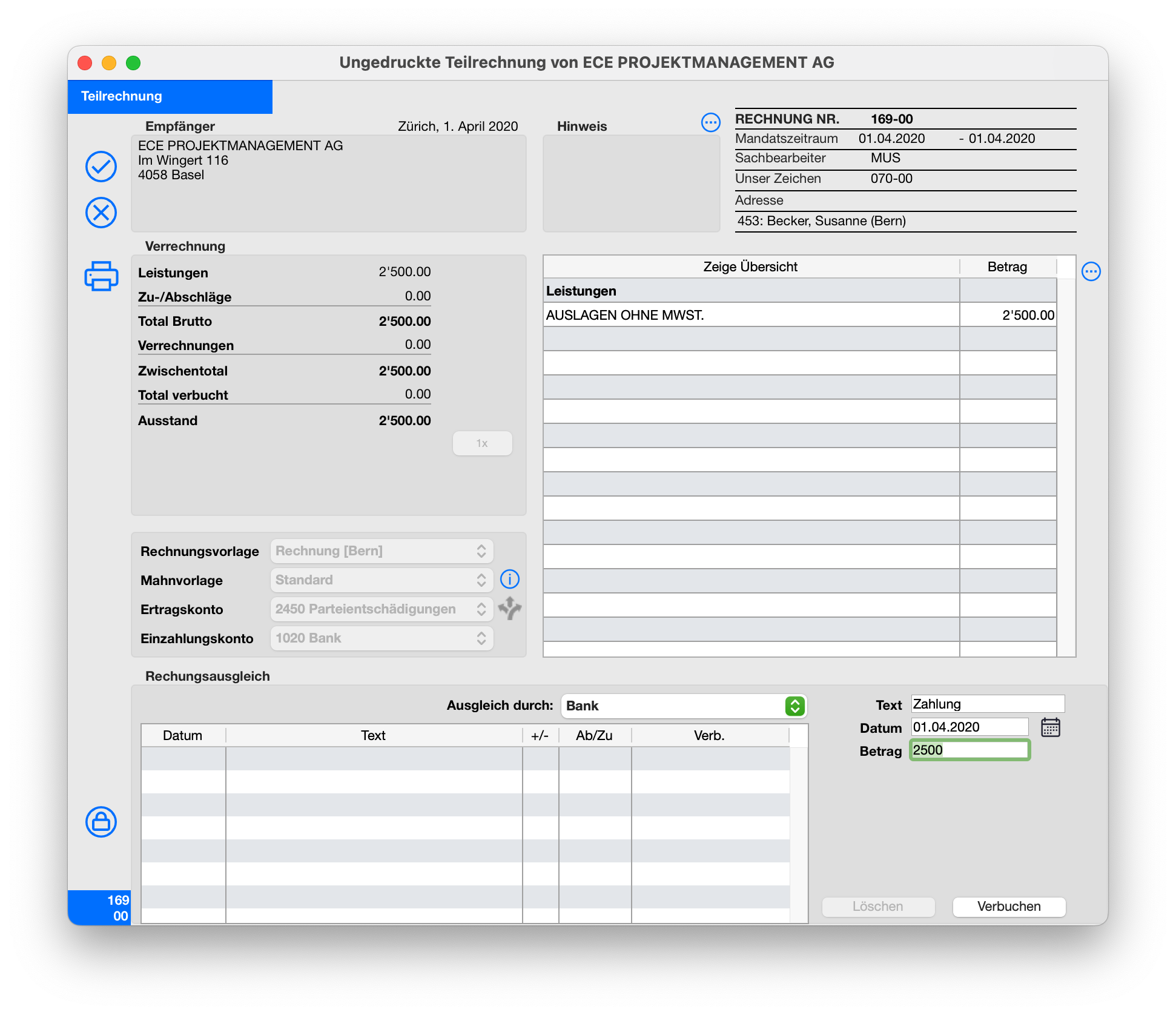Click the +/- column header
The image size is (1176, 1015).
[x=540, y=736]
